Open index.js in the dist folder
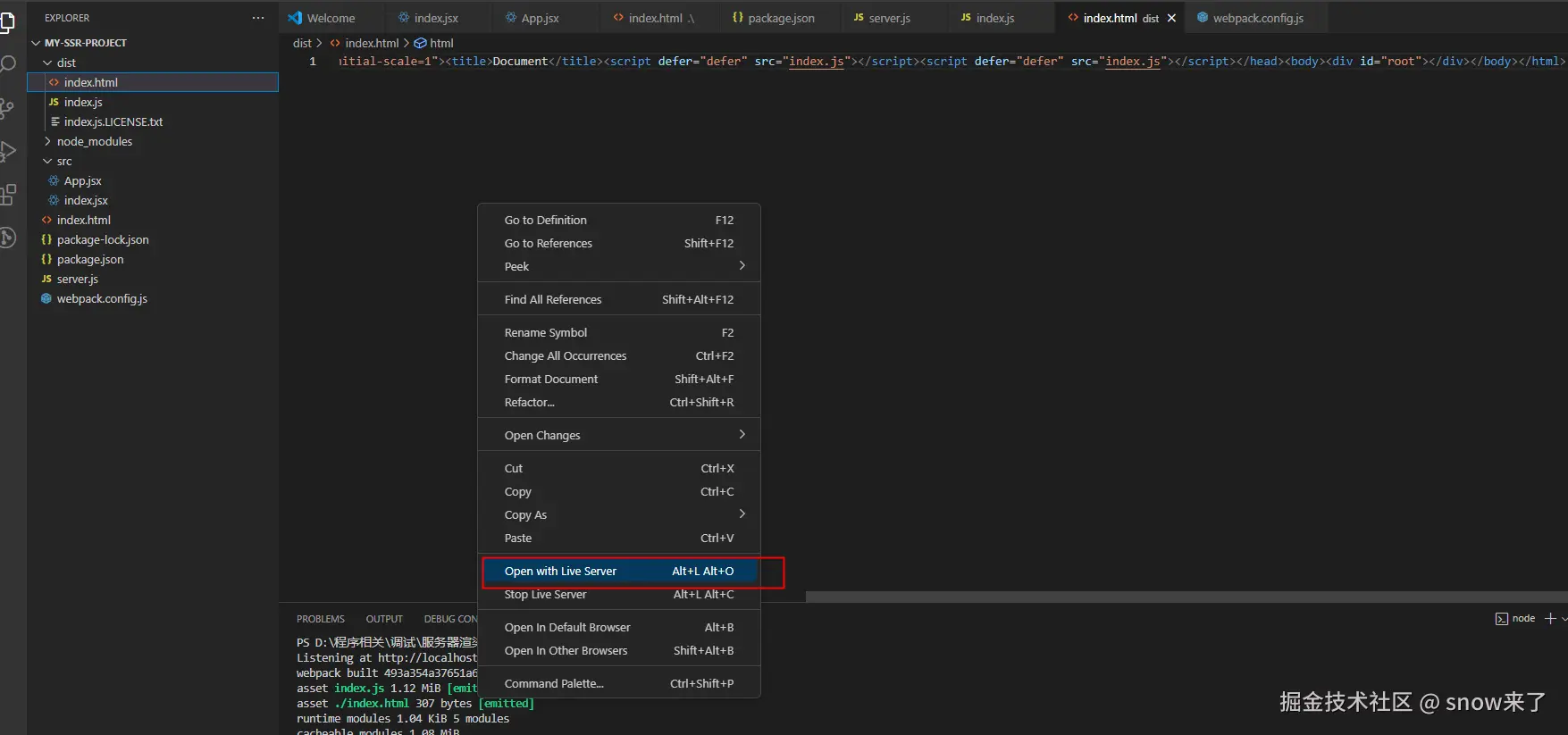 (x=153, y=102)
